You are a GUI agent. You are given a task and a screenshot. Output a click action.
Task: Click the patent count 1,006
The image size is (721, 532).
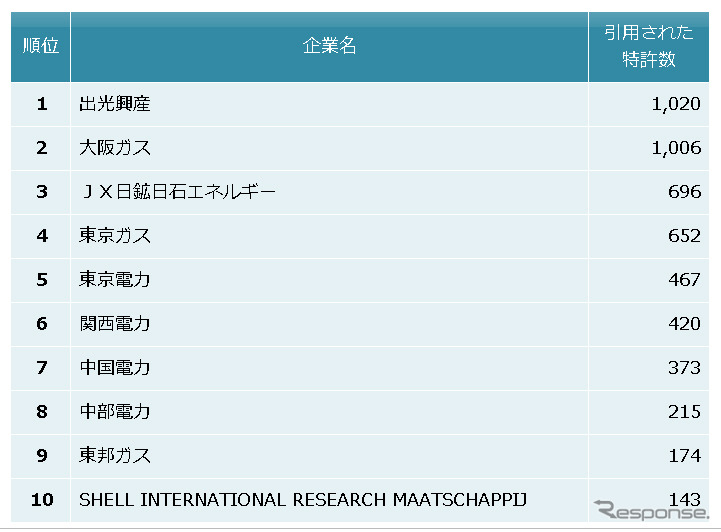point(676,148)
